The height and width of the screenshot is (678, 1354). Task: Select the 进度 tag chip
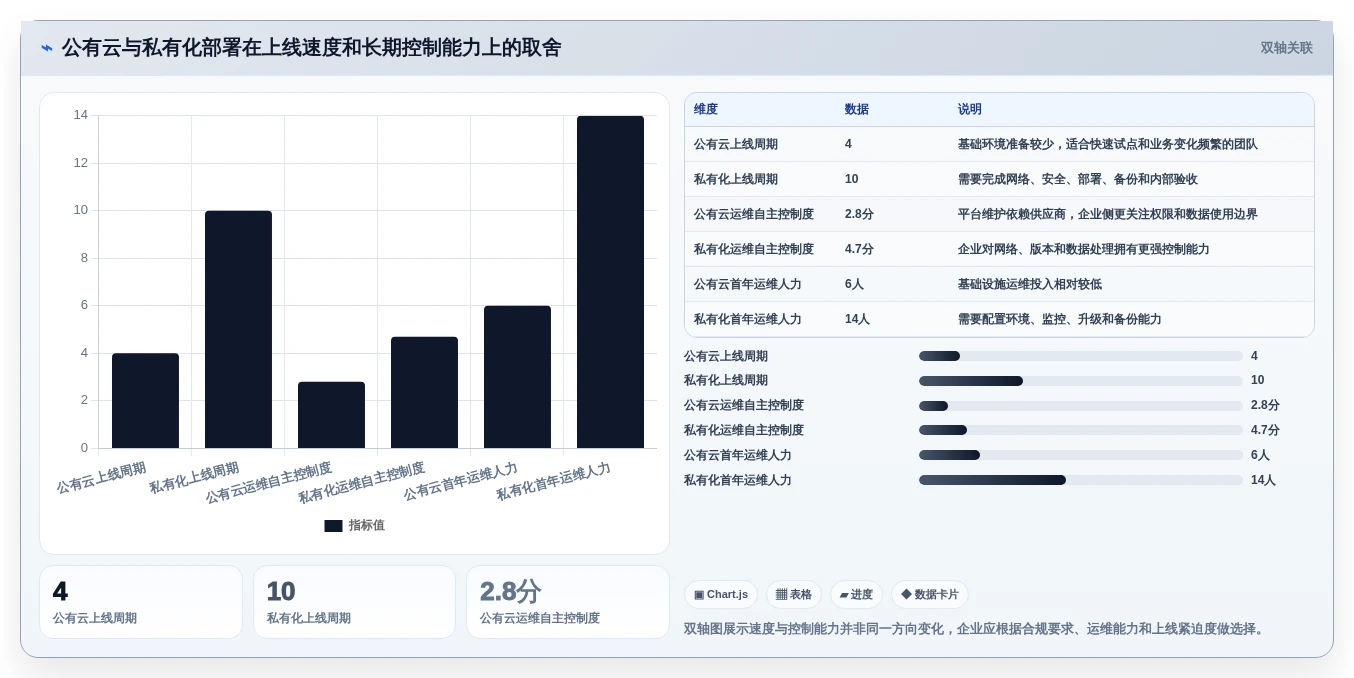pyautogui.click(x=856, y=594)
